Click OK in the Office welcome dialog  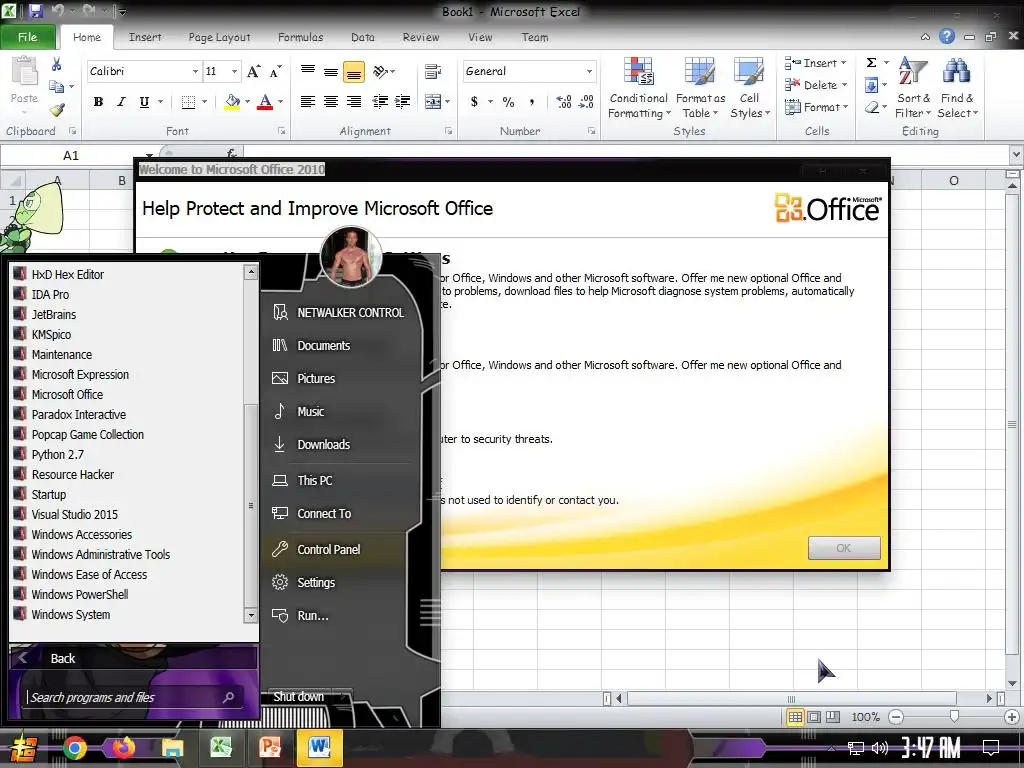tap(844, 548)
